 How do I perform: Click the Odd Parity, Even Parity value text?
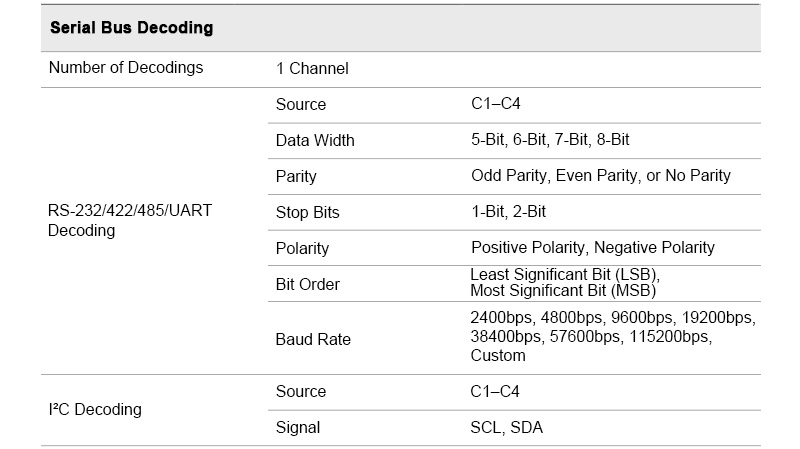coord(600,176)
